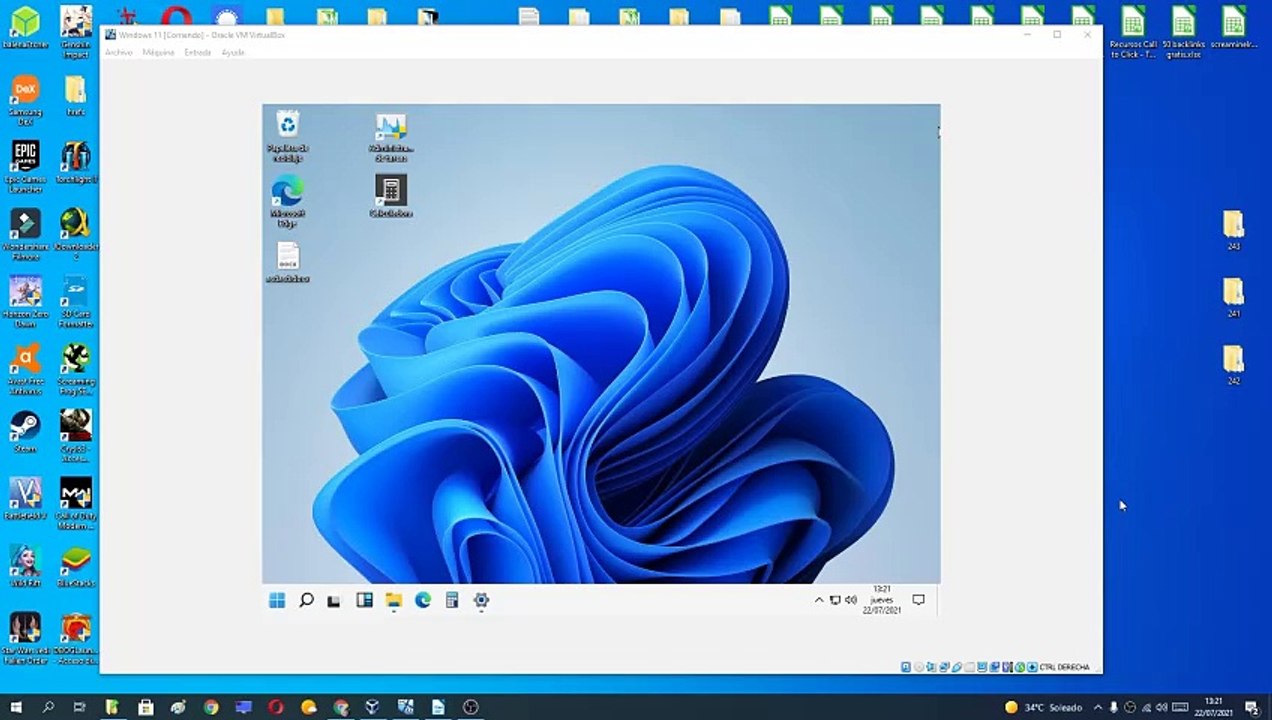This screenshot has width=1272, height=720.
Task: Select the Genshin Impact desktop shortcut
Action: coord(76,30)
